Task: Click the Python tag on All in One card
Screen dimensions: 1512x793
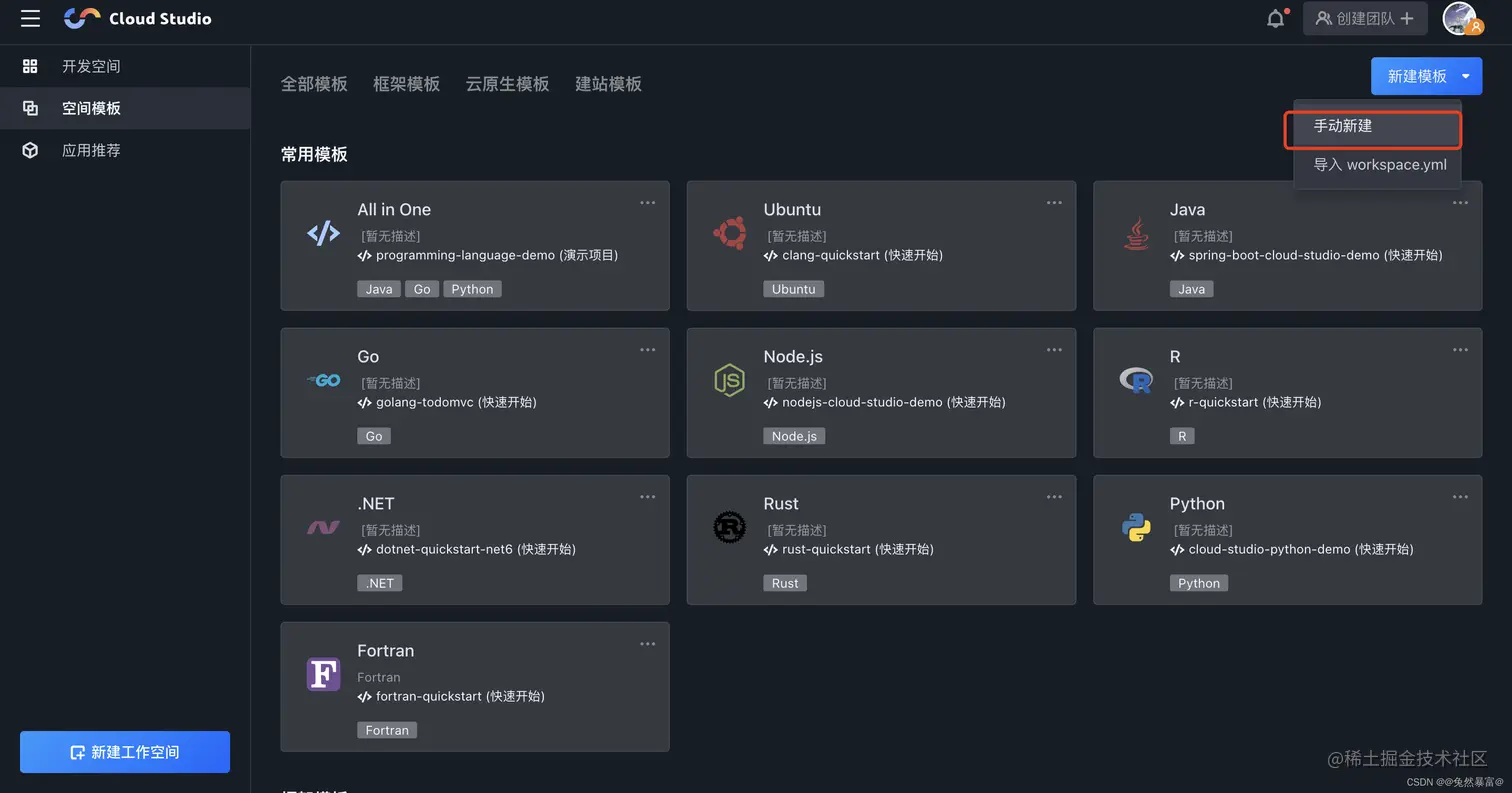Action: [472, 289]
